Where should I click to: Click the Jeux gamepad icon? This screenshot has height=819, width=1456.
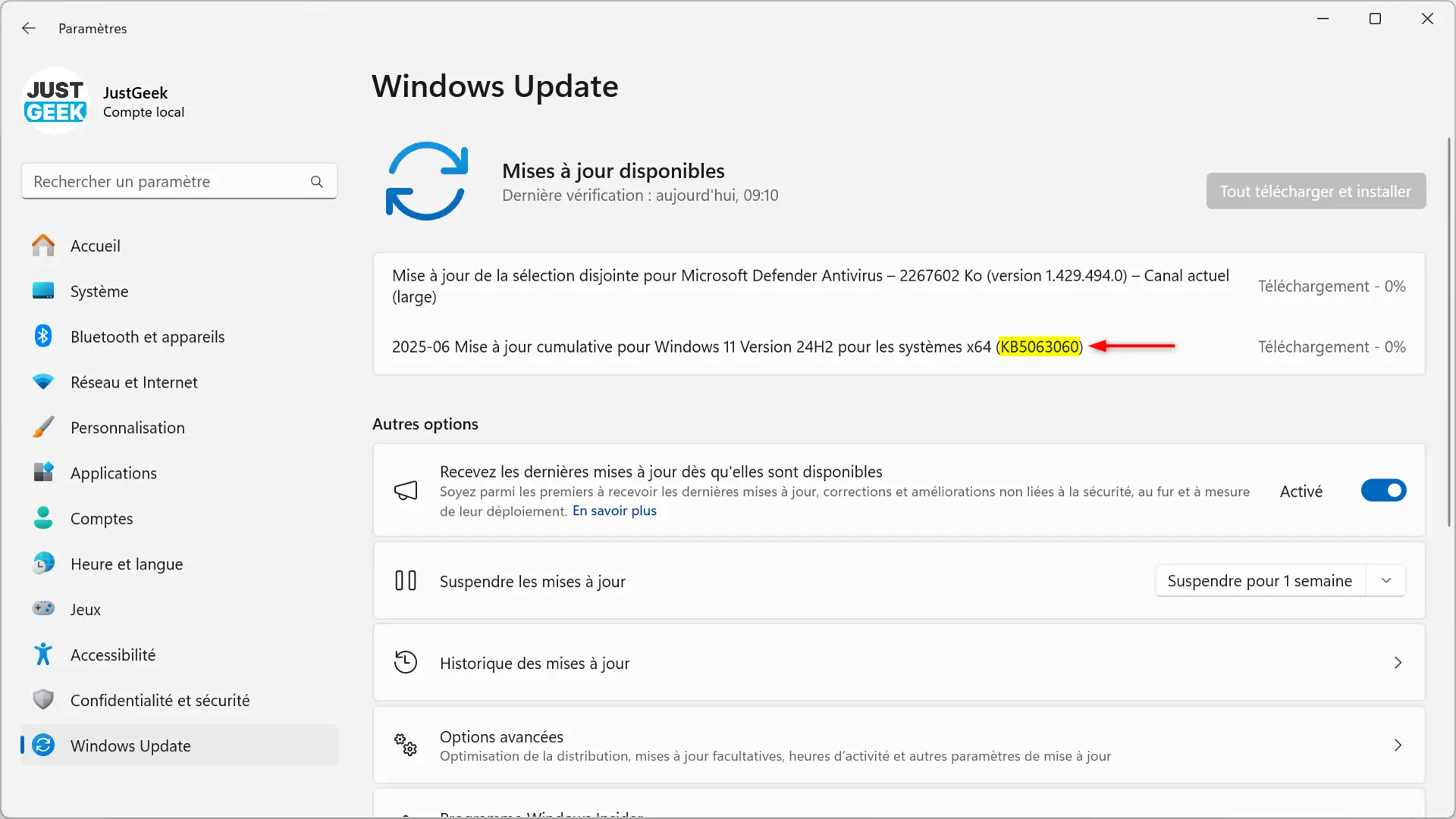click(43, 608)
